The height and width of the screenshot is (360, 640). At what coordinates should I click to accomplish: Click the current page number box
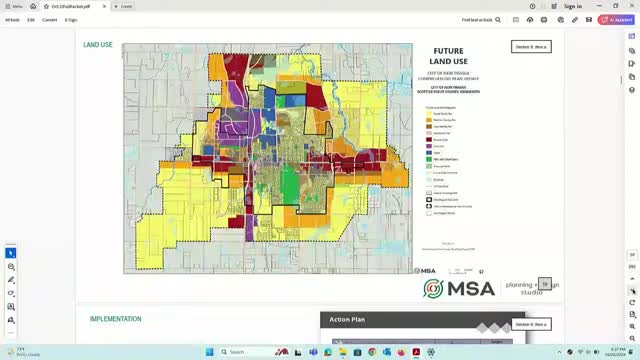click(x=632, y=255)
